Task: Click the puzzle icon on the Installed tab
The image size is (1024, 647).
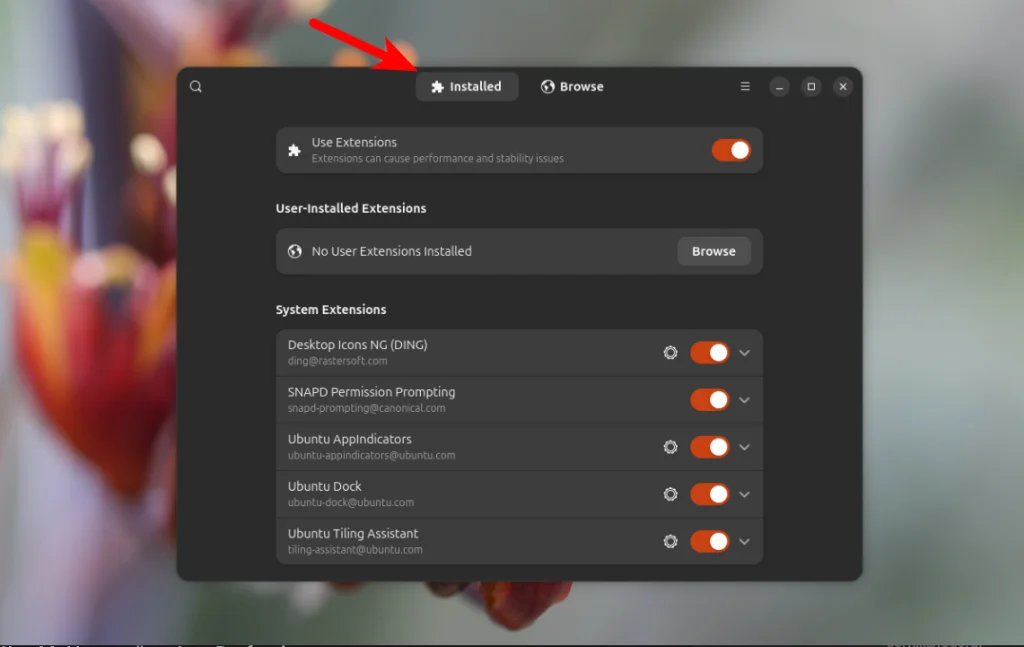Action: [437, 86]
